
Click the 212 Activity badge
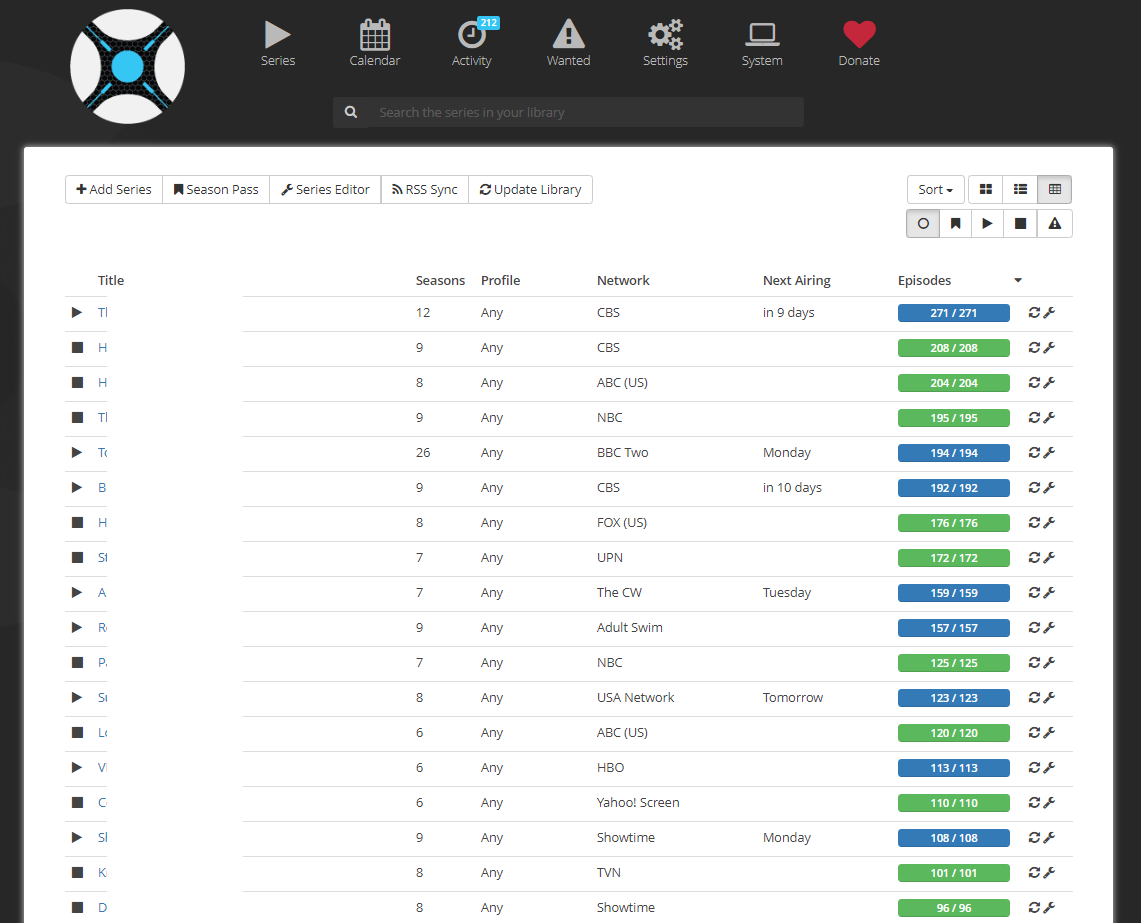pos(488,23)
